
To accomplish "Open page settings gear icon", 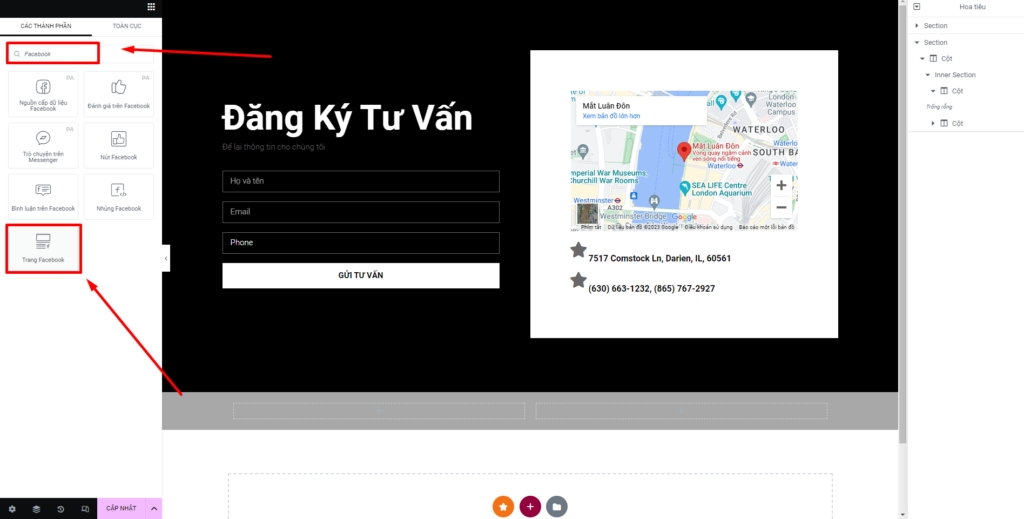I will tap(12, 509).
